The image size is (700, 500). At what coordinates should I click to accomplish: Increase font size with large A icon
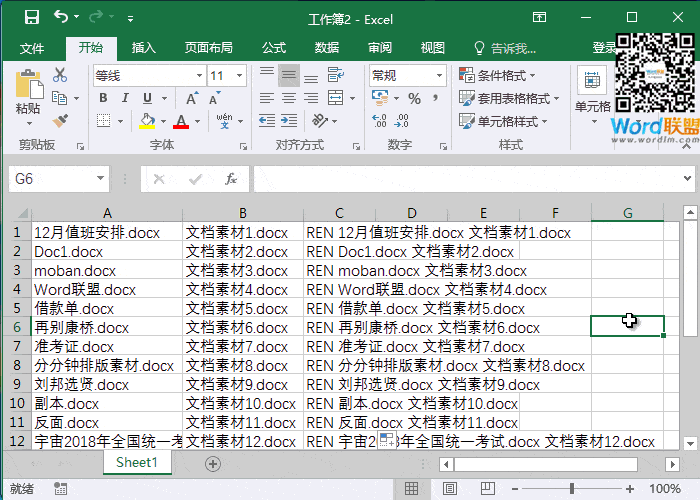click(192, 98)
